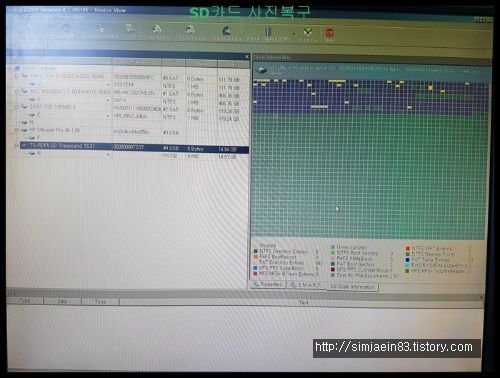Screen dimensions: 500x378
Task: Open the Properties tab
Action: 268,284
